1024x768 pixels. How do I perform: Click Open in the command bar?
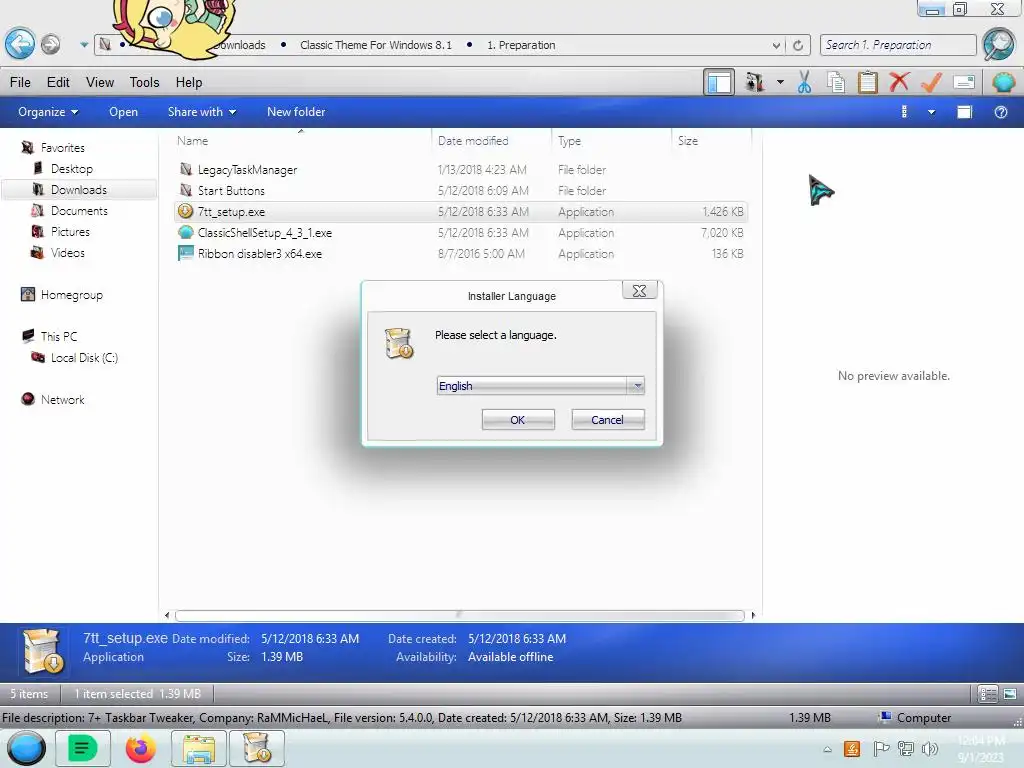[x=123, y=112]
